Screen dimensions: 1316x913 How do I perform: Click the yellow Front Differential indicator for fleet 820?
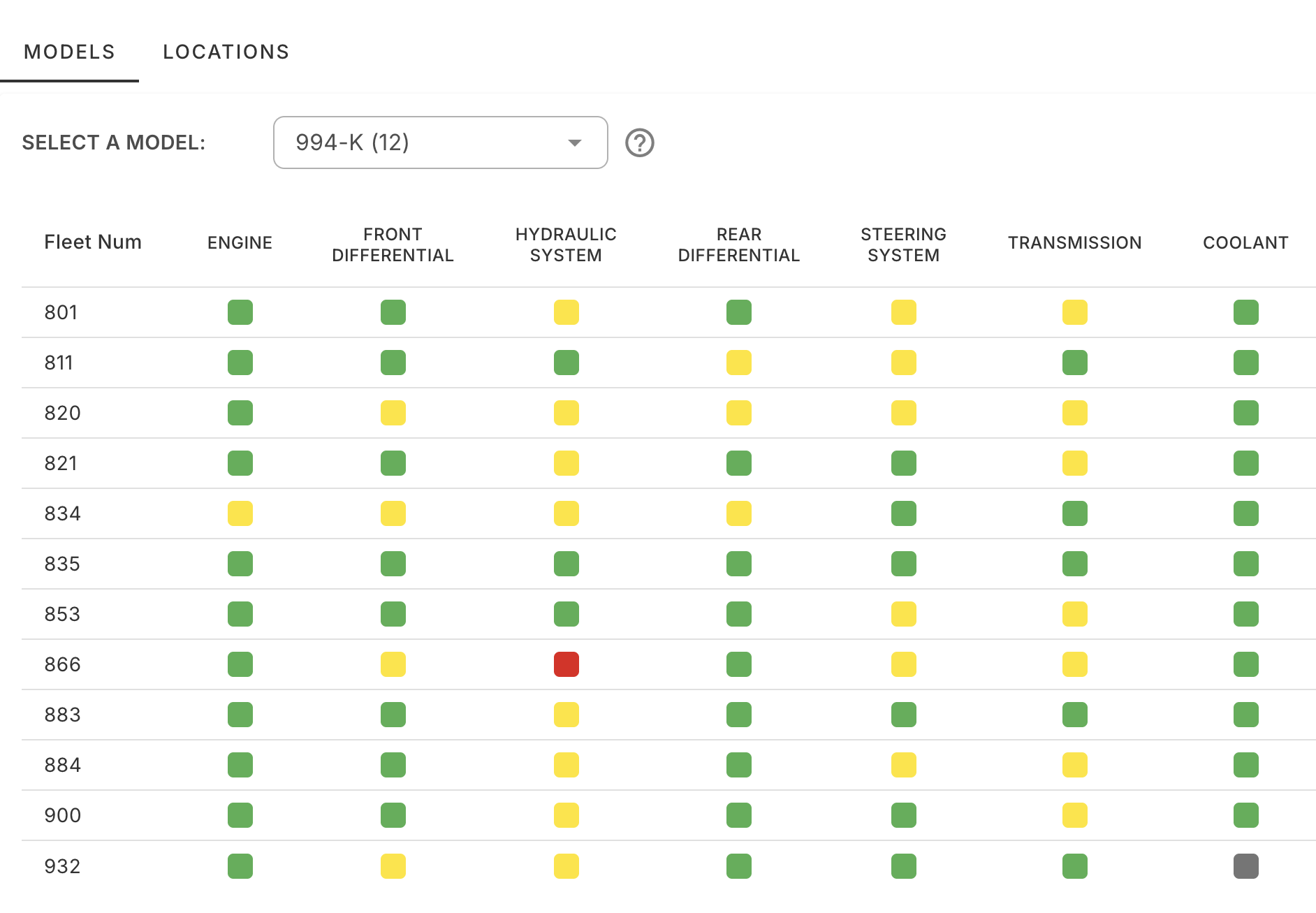click(x=394, y=413)
